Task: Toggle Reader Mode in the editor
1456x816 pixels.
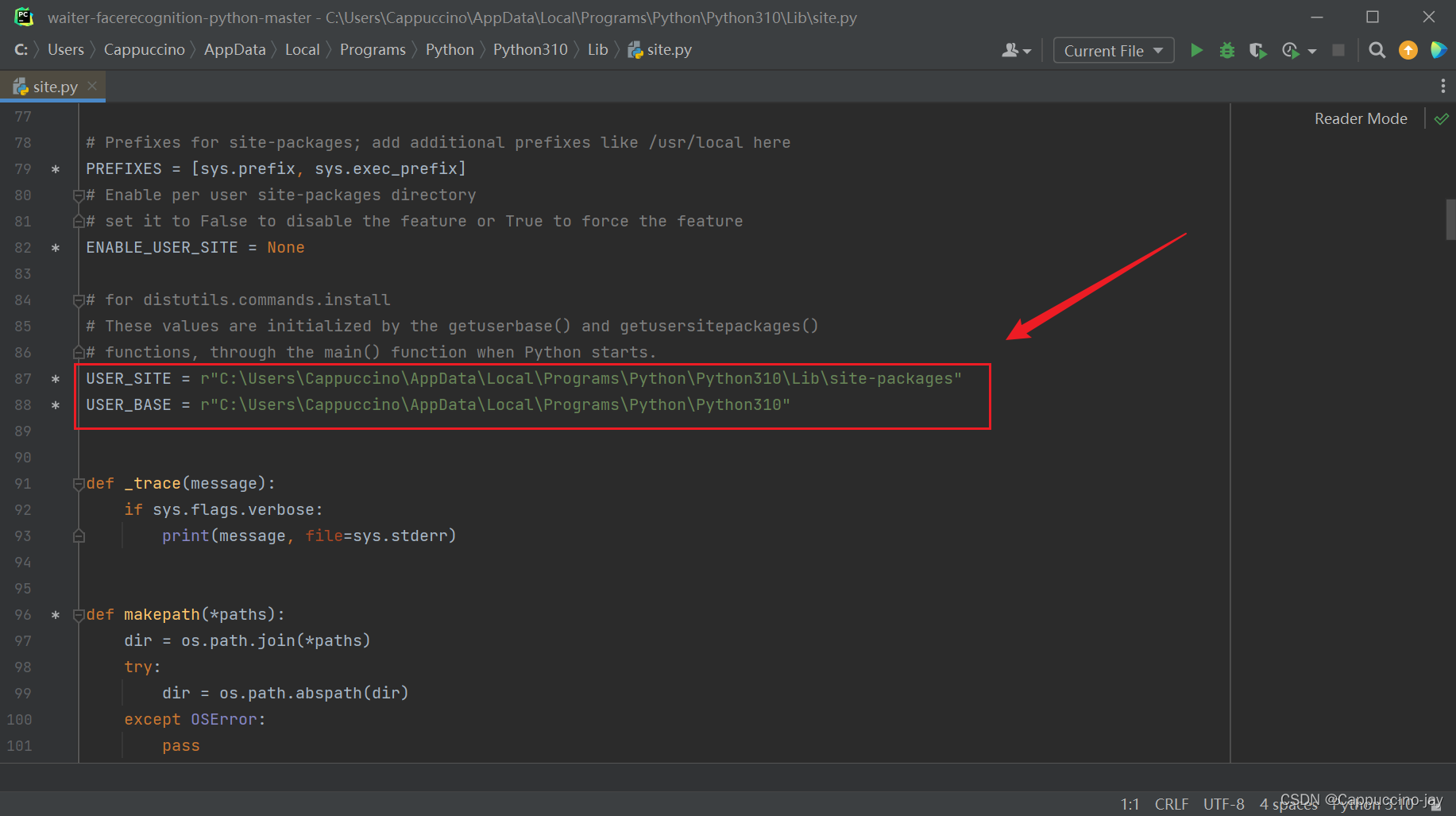Action: [1361, 119]
